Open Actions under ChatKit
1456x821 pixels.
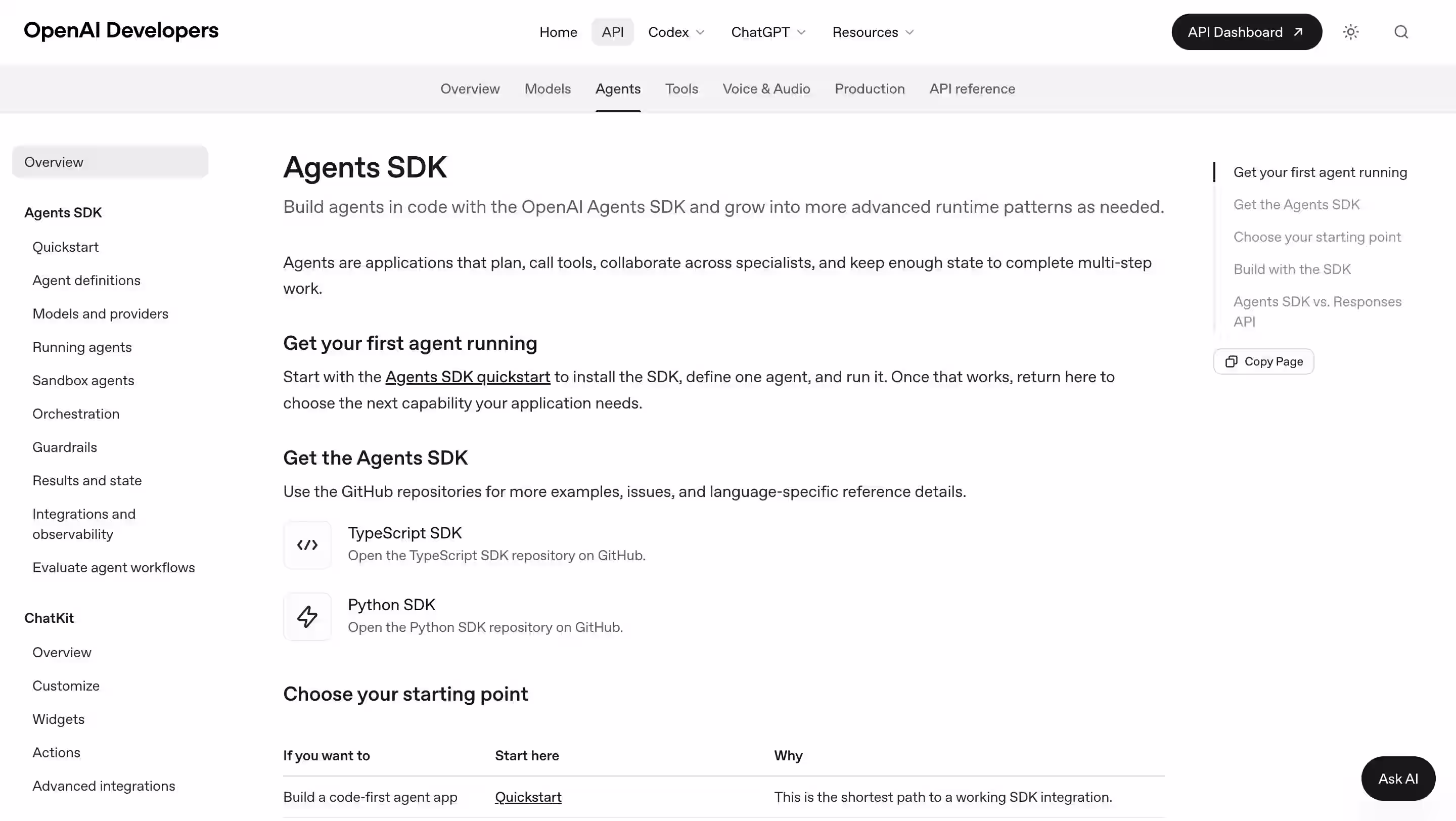[x=56, y=752]
